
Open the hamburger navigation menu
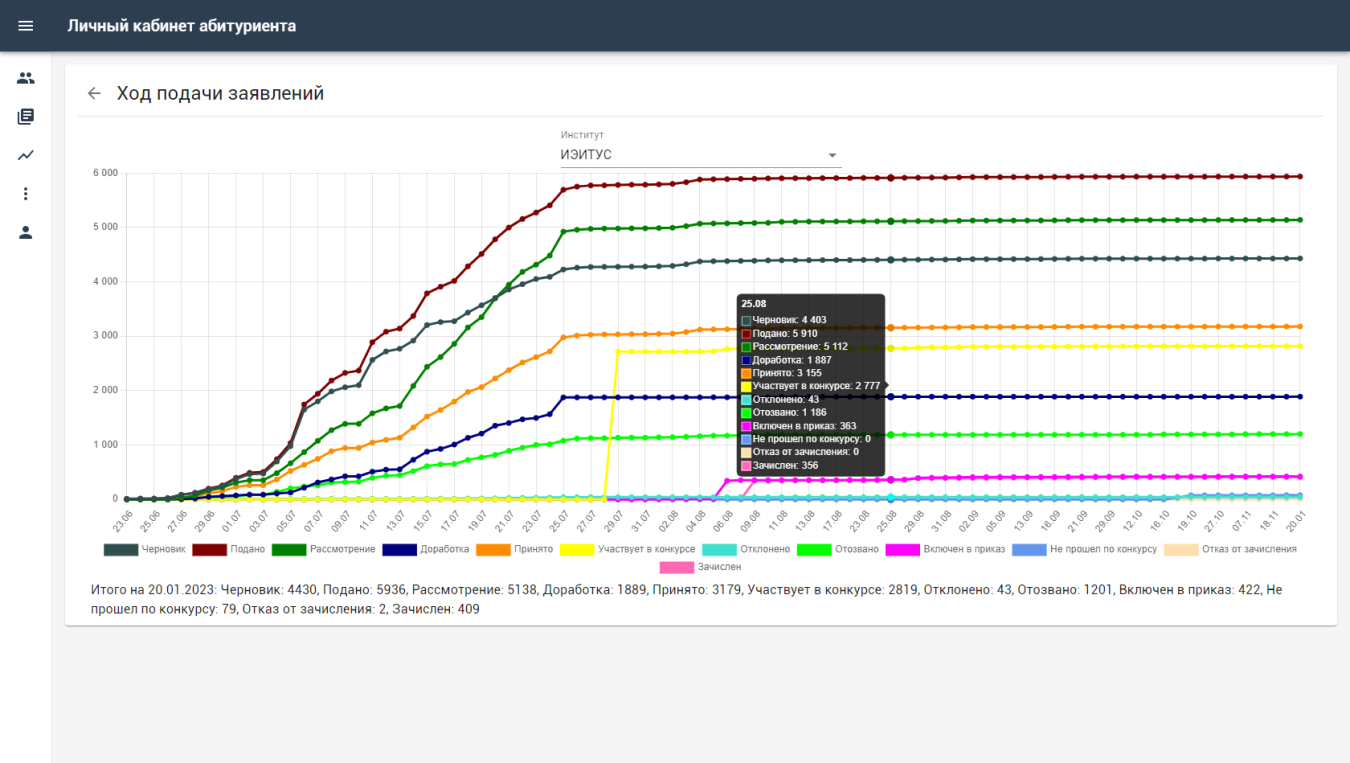[x=26, y=26]
